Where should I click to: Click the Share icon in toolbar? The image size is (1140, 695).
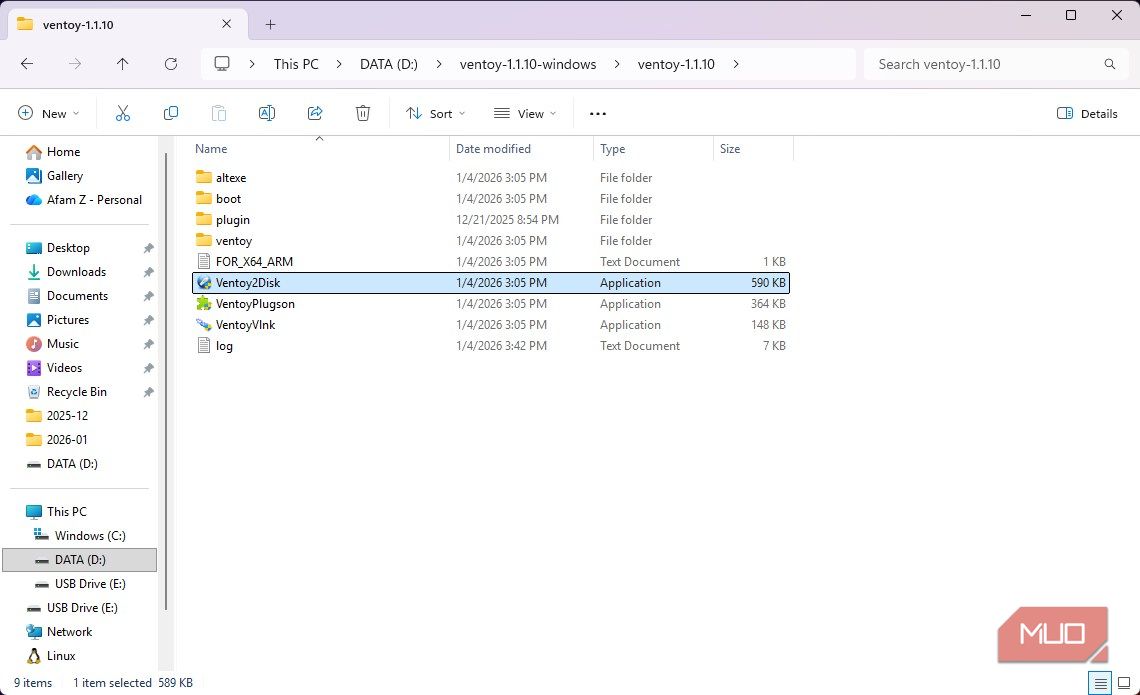(x=315, y=113)
